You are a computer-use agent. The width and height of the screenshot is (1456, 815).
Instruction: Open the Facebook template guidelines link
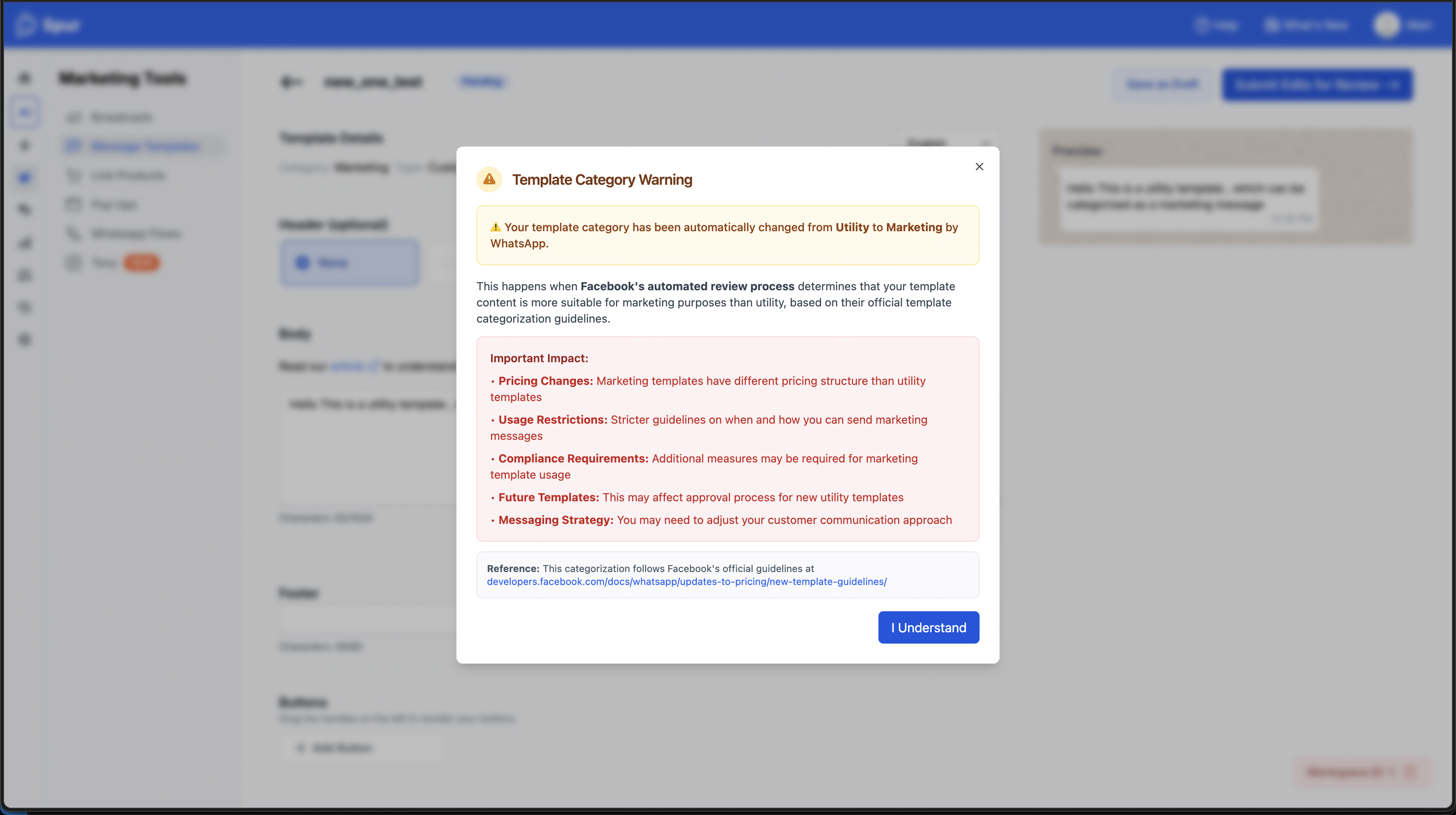(686, 581)
